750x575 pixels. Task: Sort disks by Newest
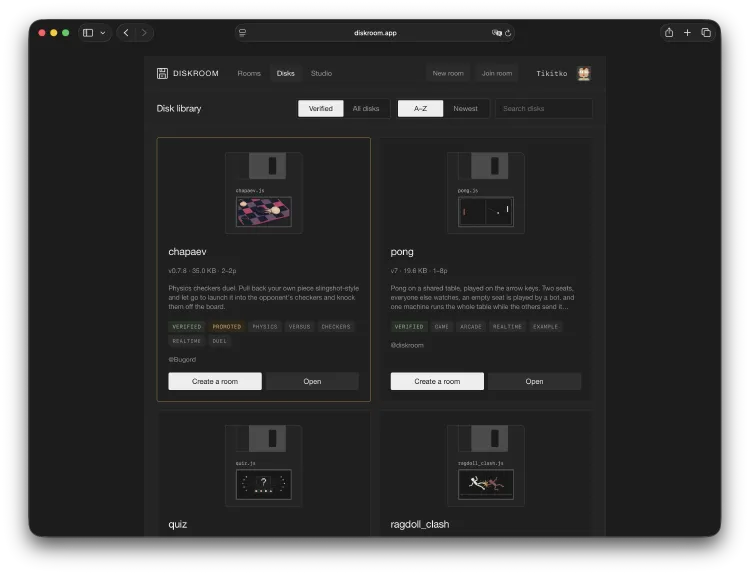pyautogui.click(x=465, y=109)
